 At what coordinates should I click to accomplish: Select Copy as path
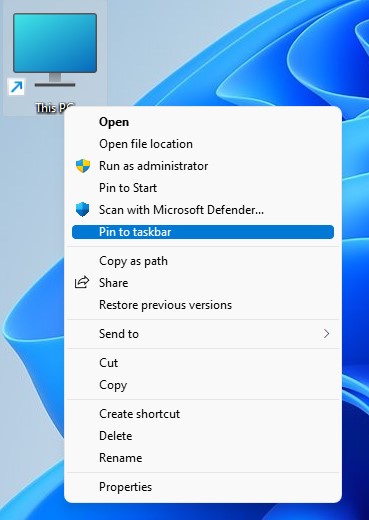(x=203, y=261)
